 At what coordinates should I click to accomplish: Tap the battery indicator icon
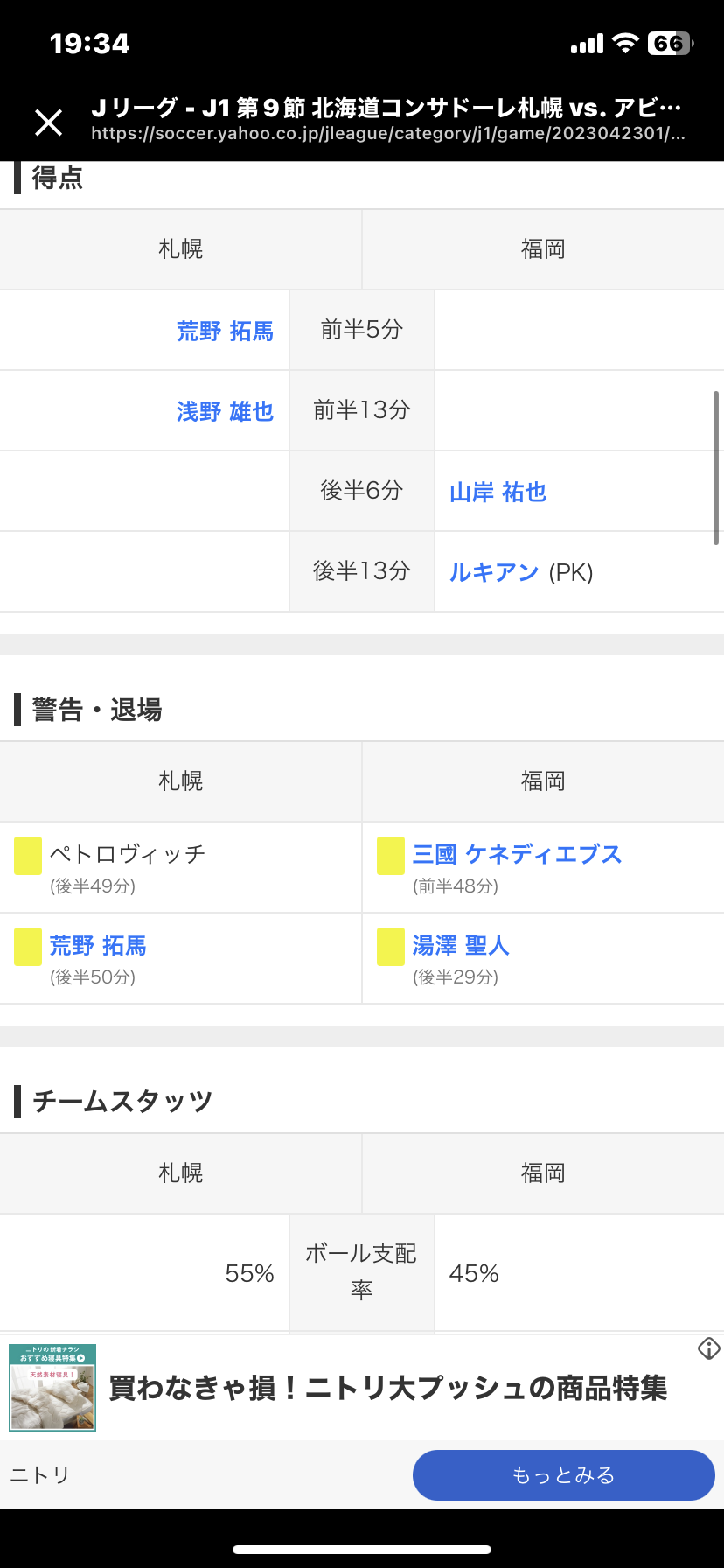point(670,44)
